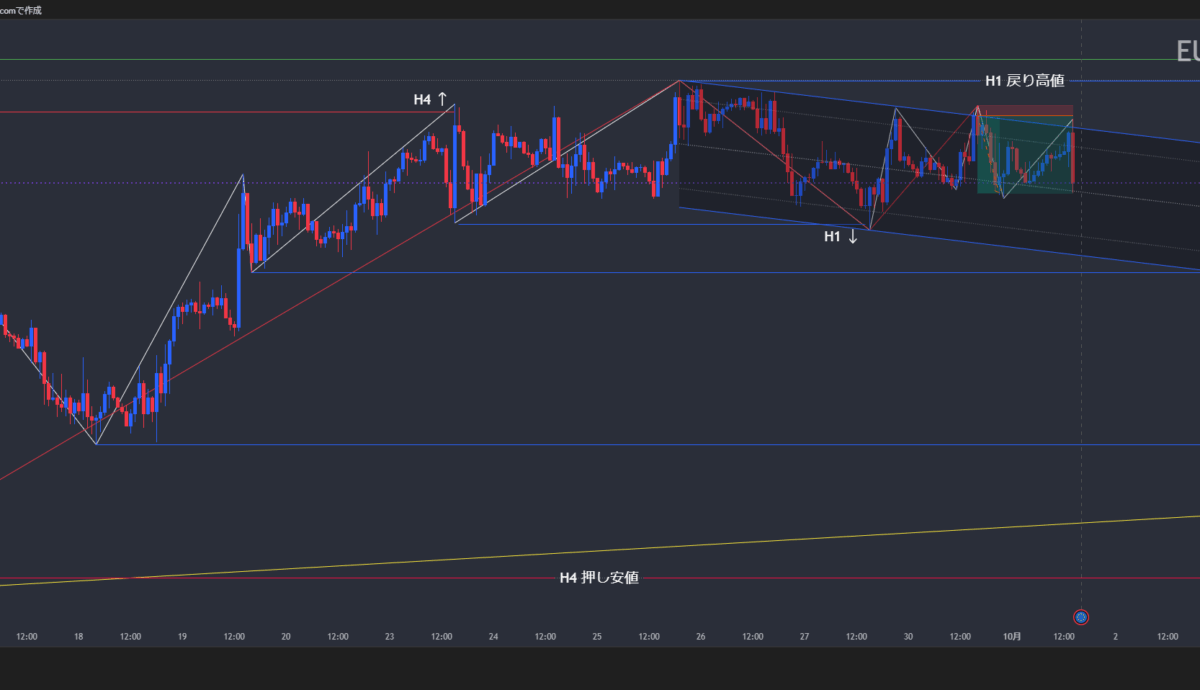Click the "10月" label on the time axis
This screenshot has width=1200, height=690.
[x=1011, y=636]
